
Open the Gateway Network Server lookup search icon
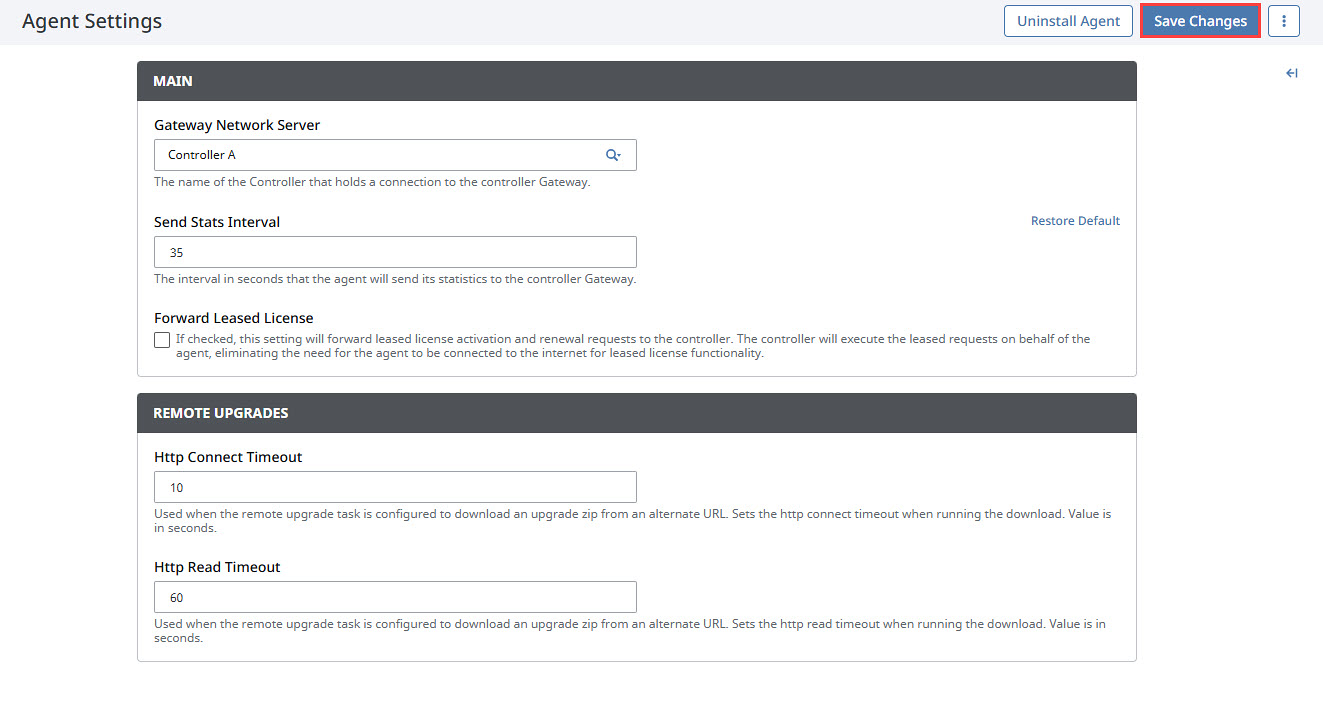click(x=613, y=155)
